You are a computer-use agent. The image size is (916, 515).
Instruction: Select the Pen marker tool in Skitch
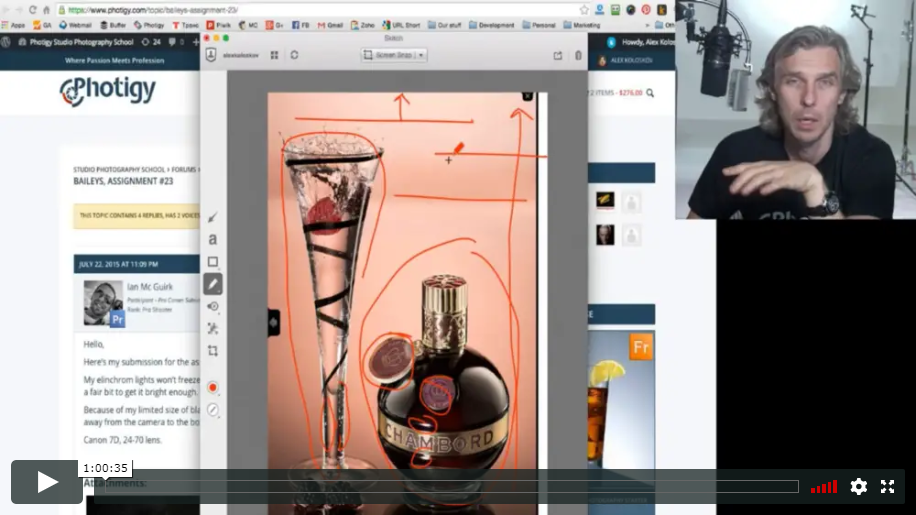(x=213, y=284)
